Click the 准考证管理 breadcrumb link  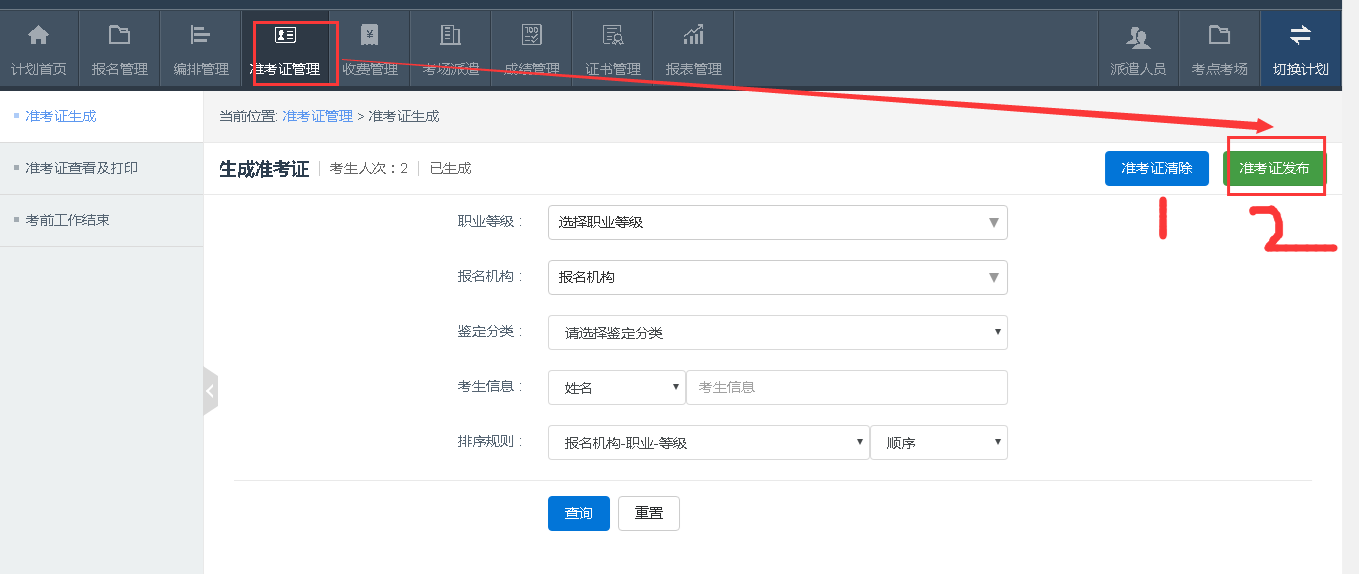click(x=317, y=116)
